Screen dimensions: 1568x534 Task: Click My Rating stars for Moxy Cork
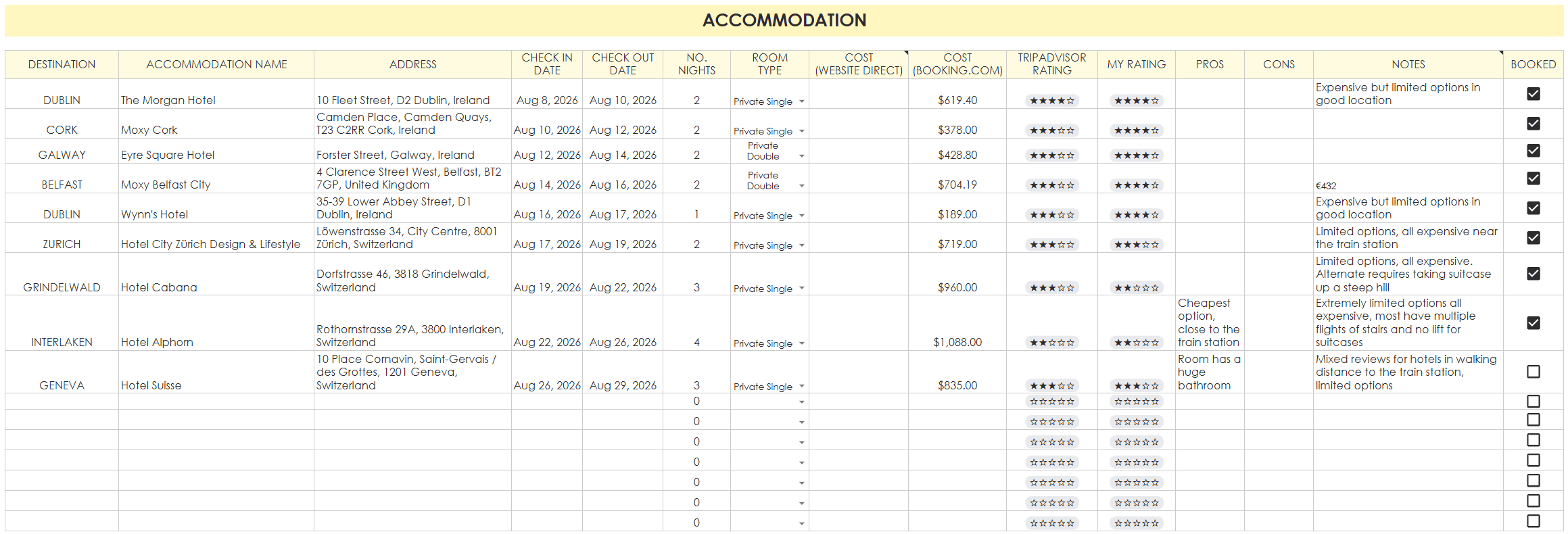[x=1136, y=130]
